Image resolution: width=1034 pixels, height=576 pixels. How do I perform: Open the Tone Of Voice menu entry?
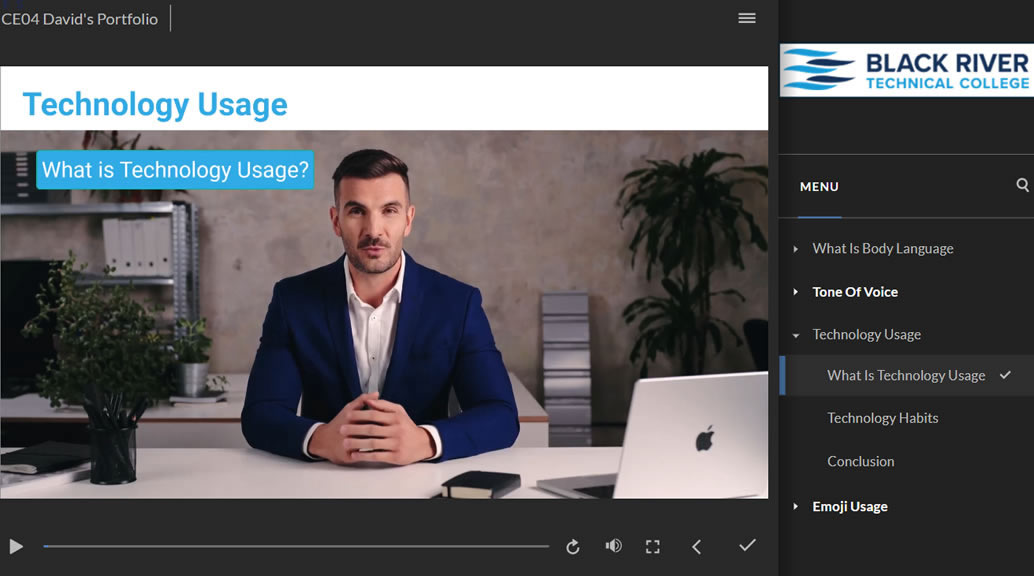(x=855, y=292)
